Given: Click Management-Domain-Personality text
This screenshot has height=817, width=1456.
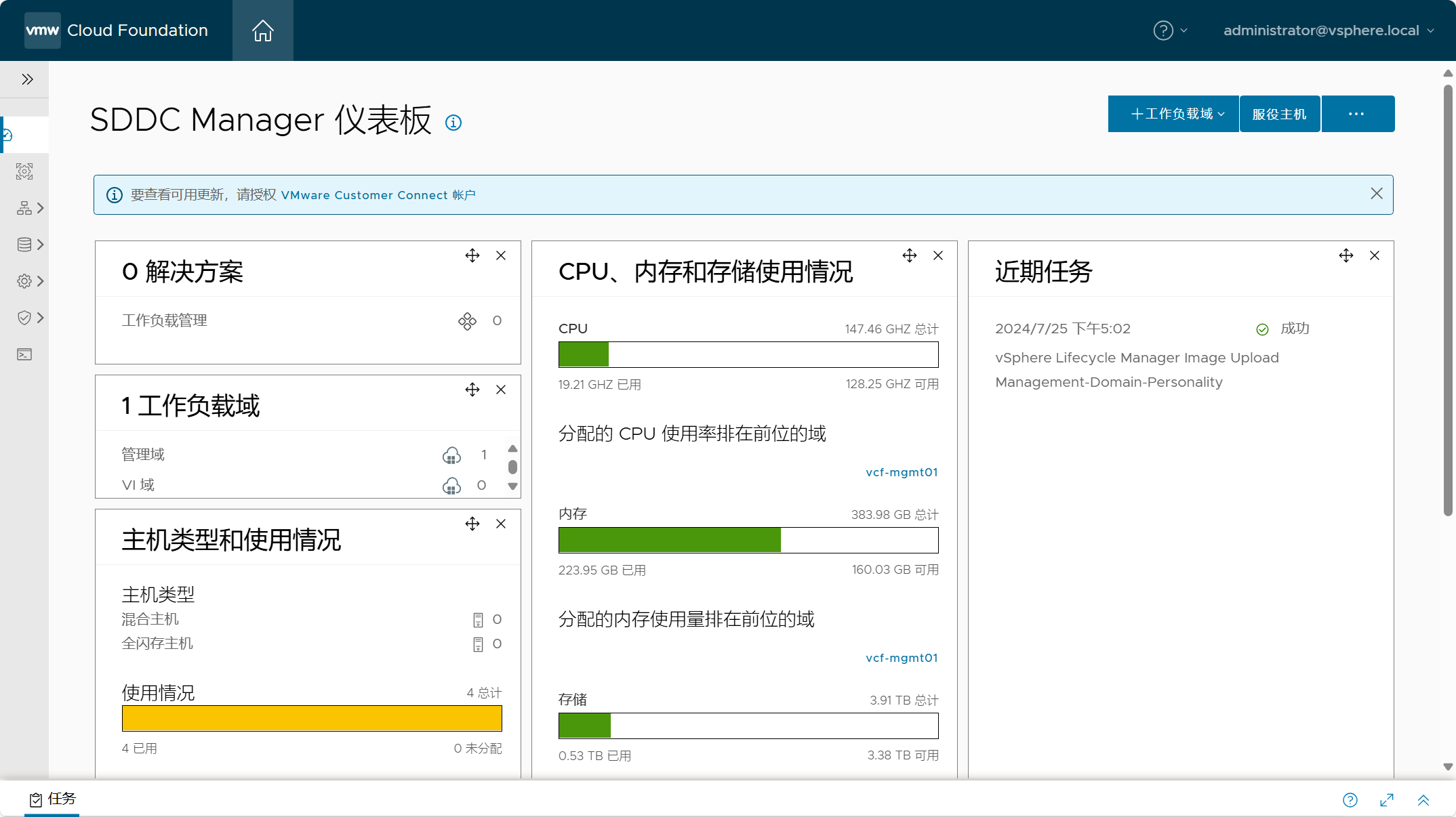Looking at the screenshot, I should click(1109, 382).
